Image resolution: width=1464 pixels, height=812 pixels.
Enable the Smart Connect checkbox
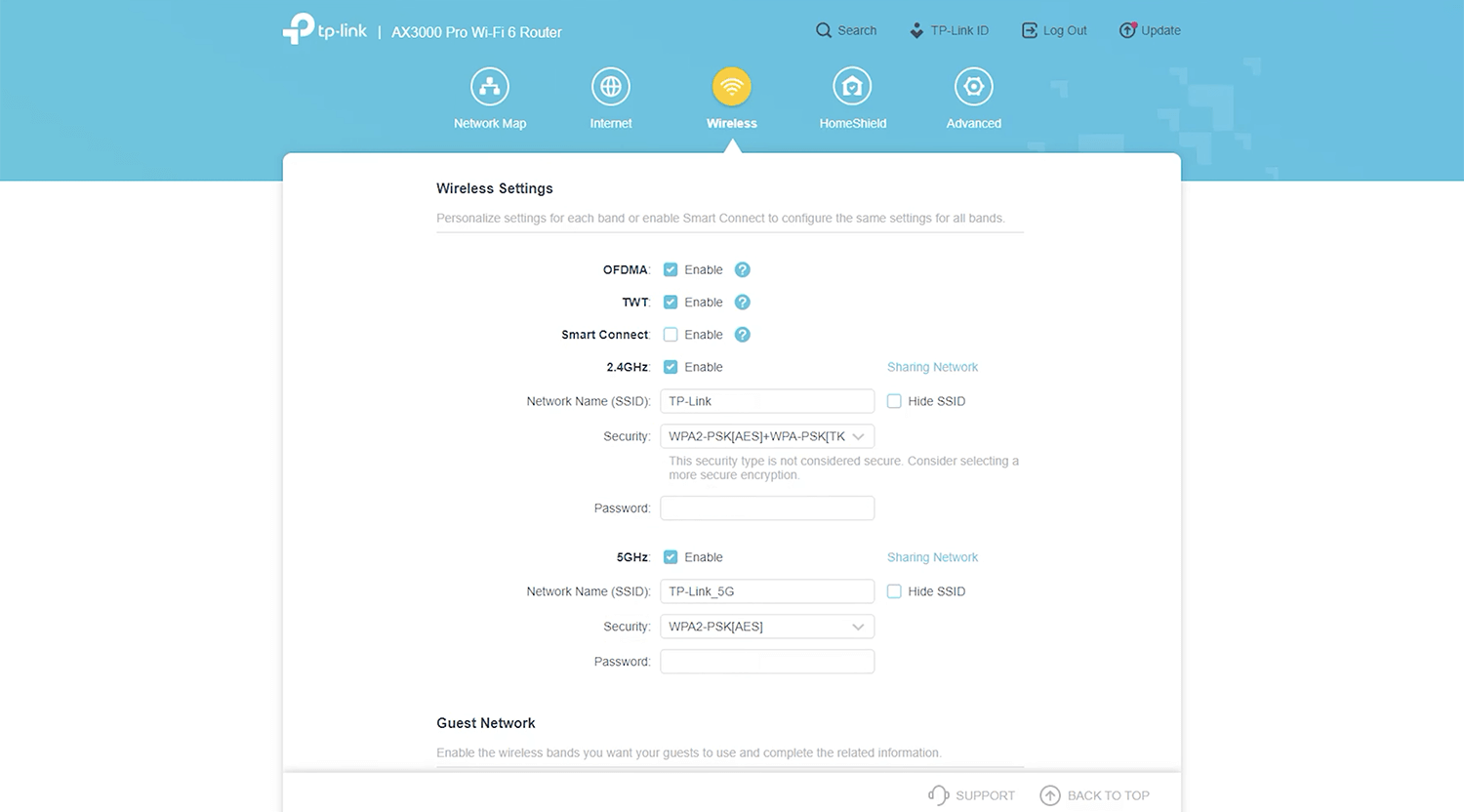click(x=671, y=335)
